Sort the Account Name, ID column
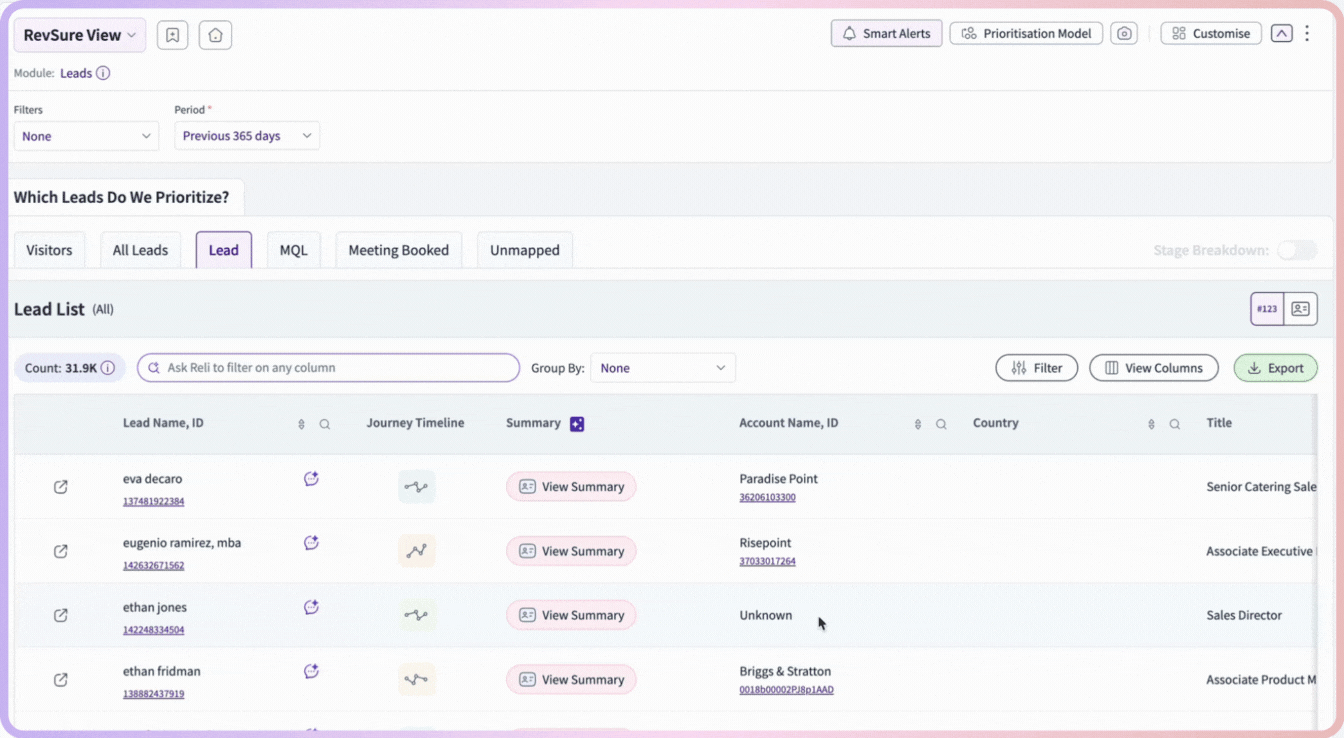This screenshot has height=738, width=1344. [x=918, y=424]
